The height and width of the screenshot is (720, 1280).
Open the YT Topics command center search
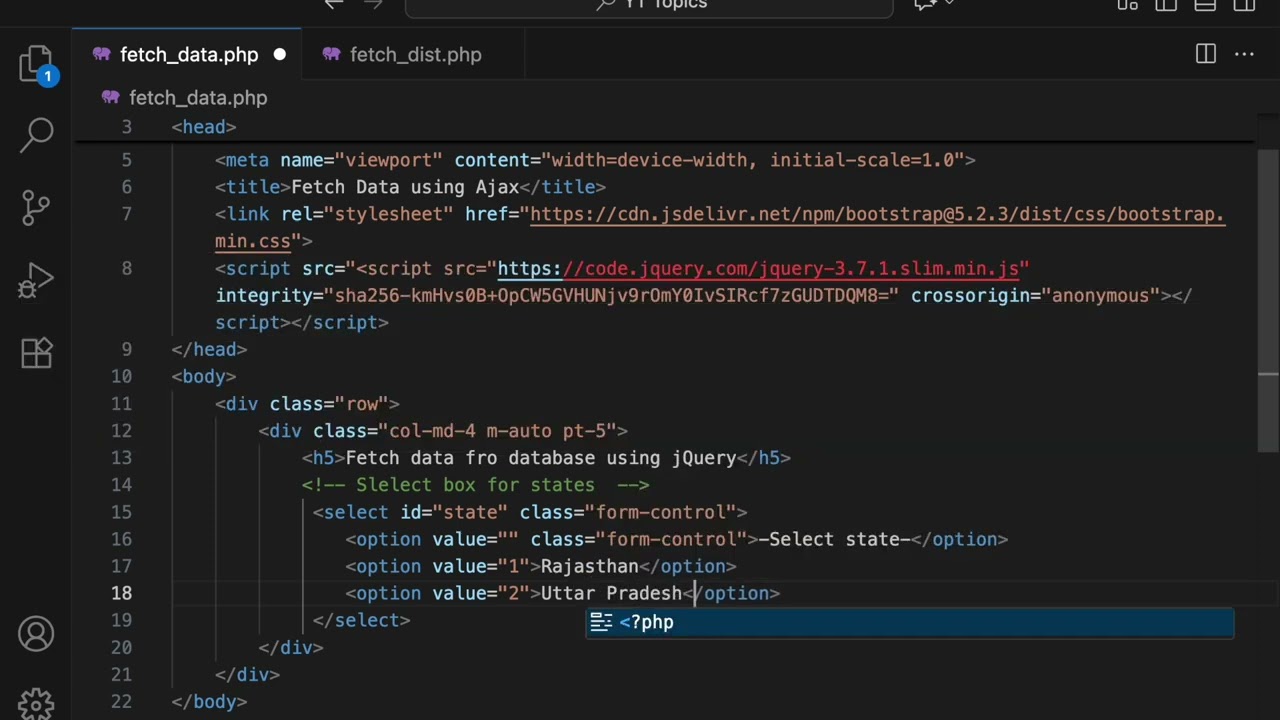[649, 6]
